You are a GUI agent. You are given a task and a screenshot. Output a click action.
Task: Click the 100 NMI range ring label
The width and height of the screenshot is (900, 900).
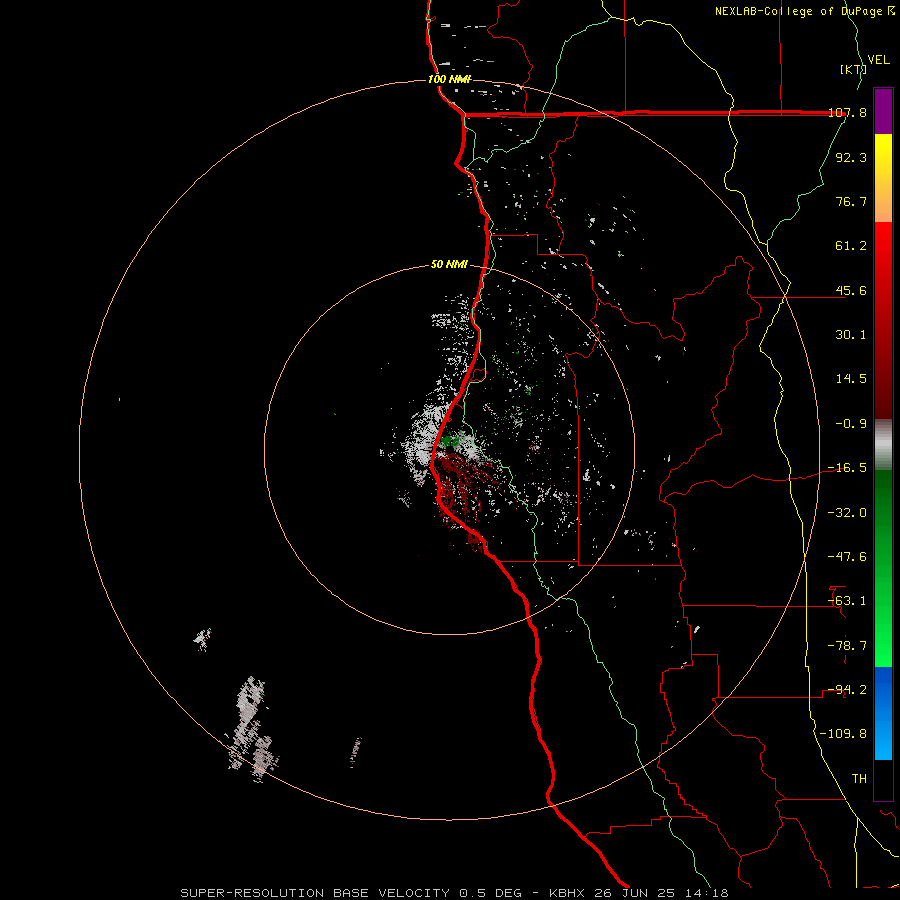coord(449,79)
